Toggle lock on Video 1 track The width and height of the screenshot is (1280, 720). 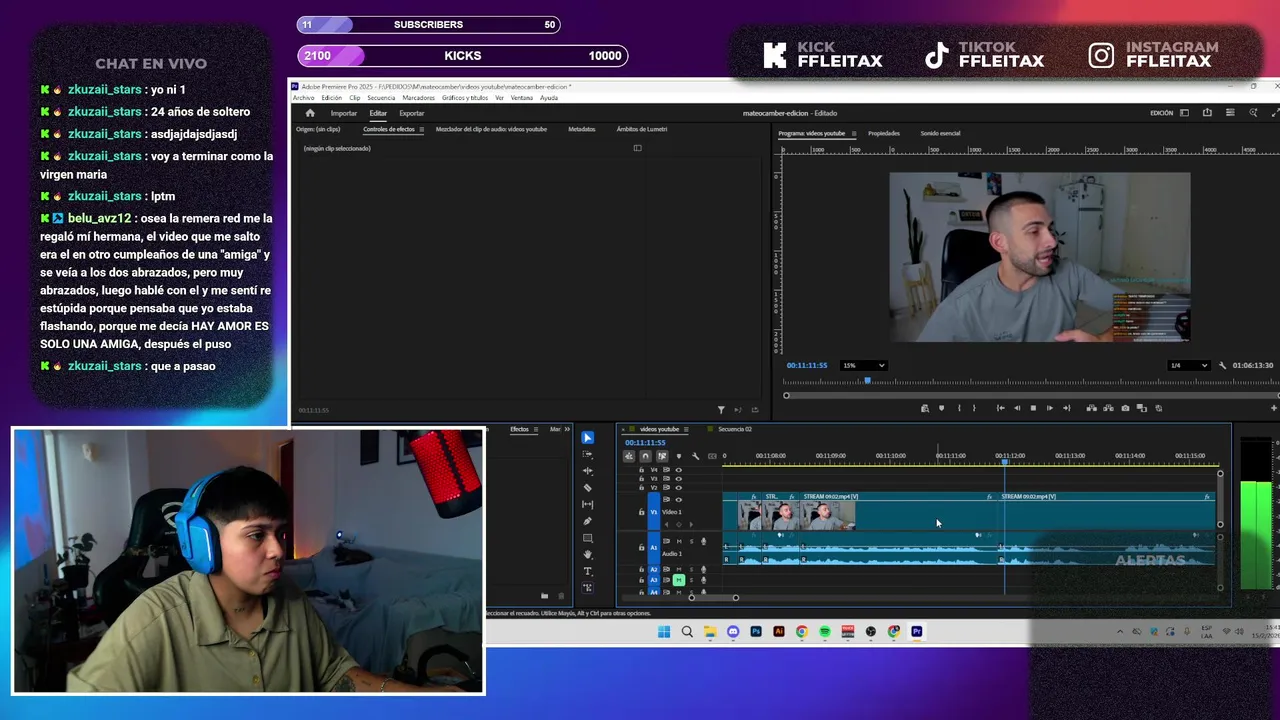(642, 512)
